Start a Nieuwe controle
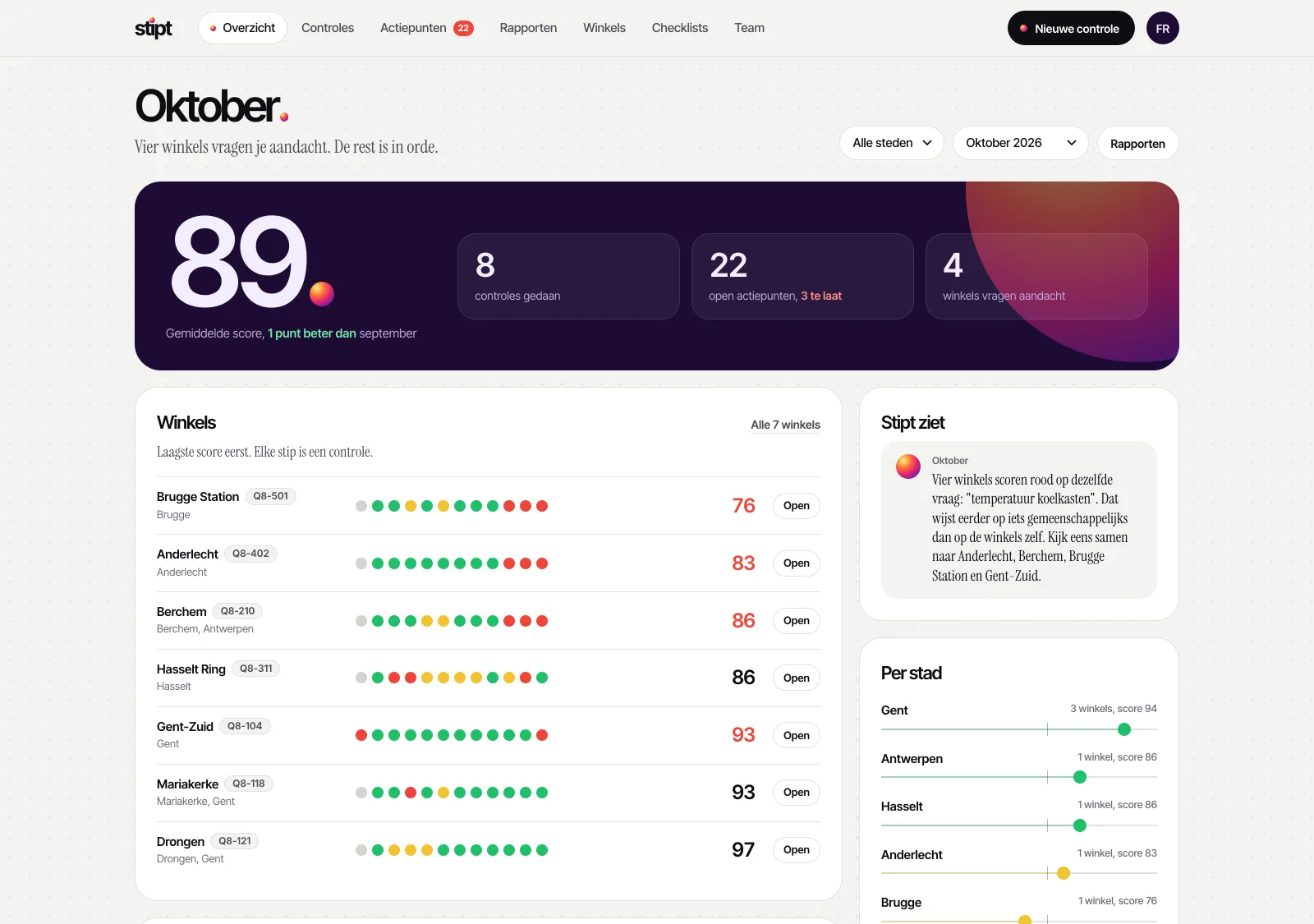The width and height of the screenshot is (1314, 924). click(x=1071, y=28)
